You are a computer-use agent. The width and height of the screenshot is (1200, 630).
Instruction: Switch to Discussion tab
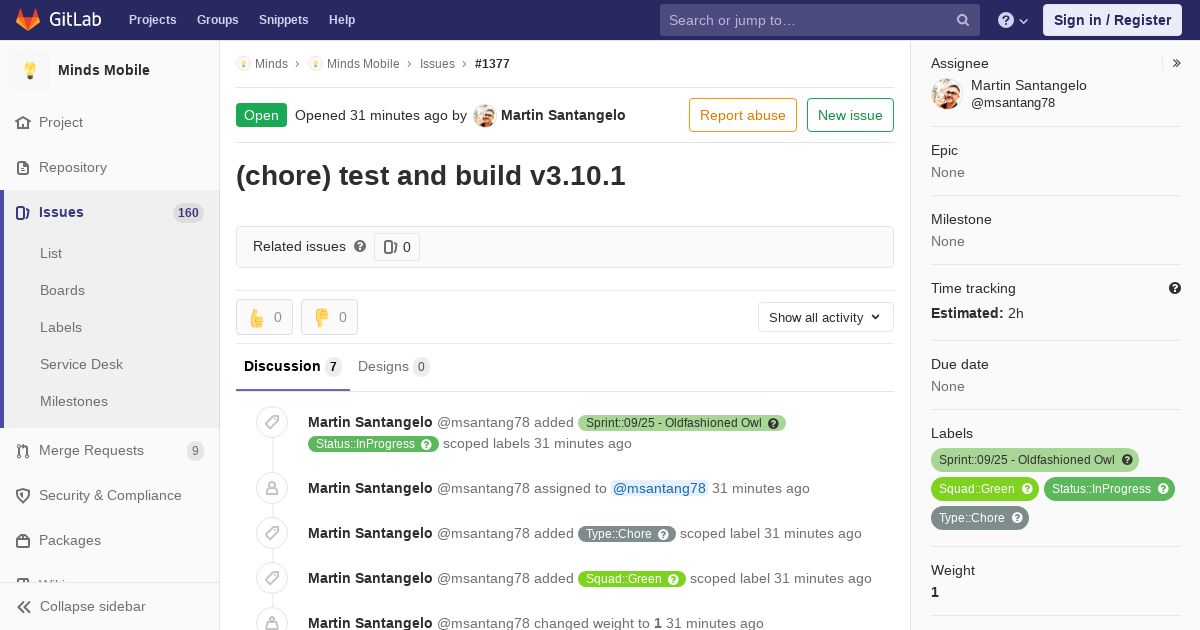[x=293, y=367]
